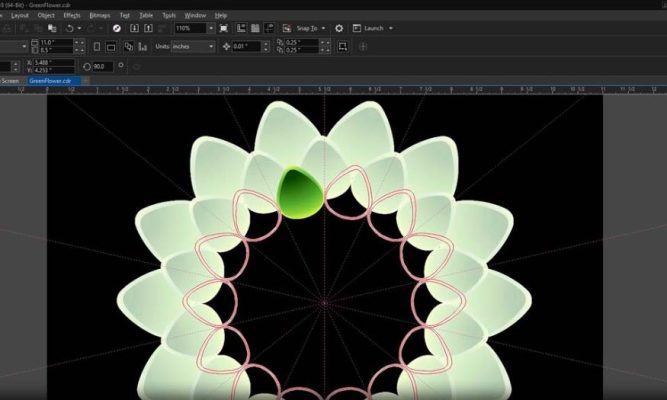Select the green gradient petal shape
This screenshot has width=667, height=400.
(x=297, y=190)
